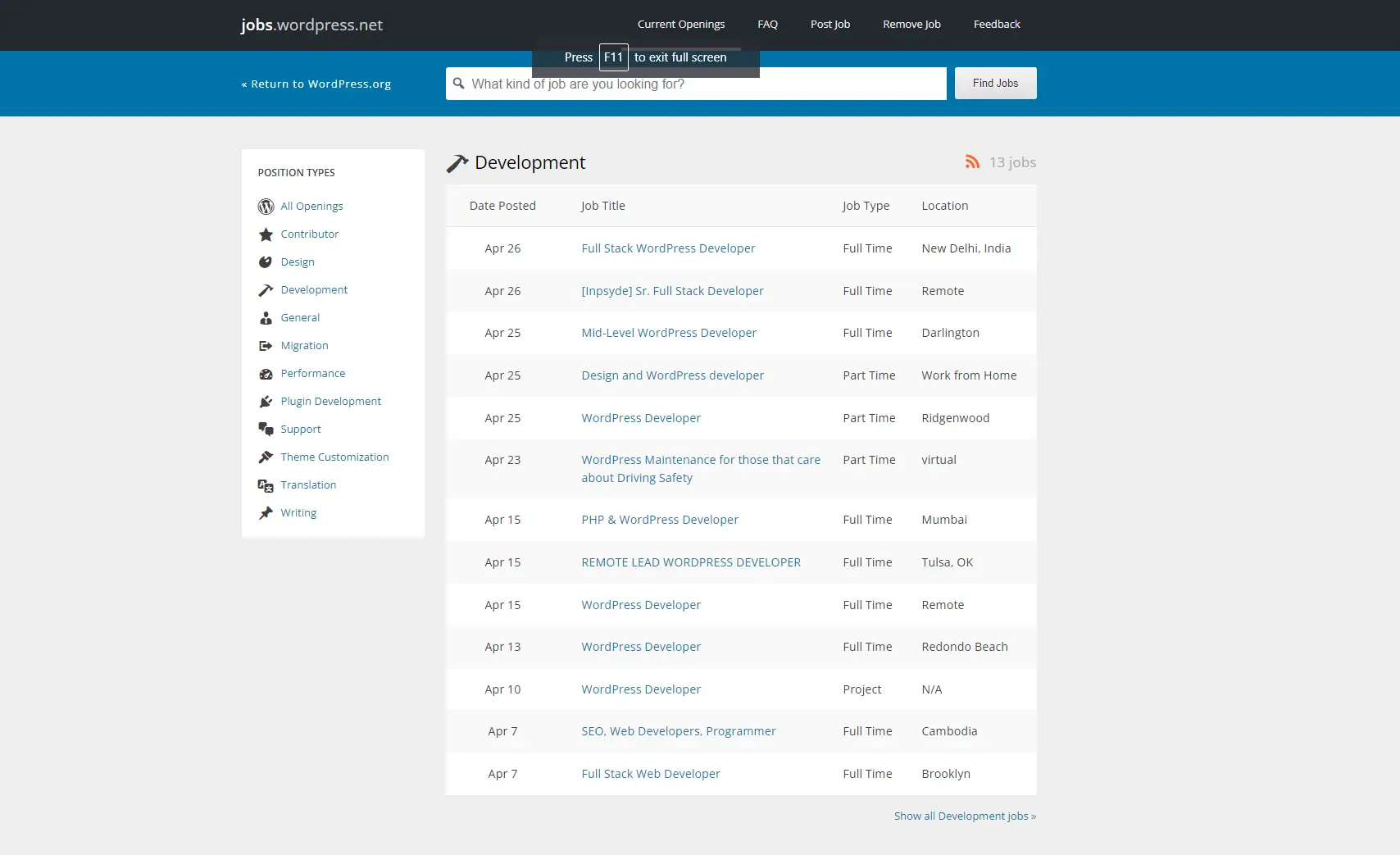Select Design position type link

(x=298, y=262)
